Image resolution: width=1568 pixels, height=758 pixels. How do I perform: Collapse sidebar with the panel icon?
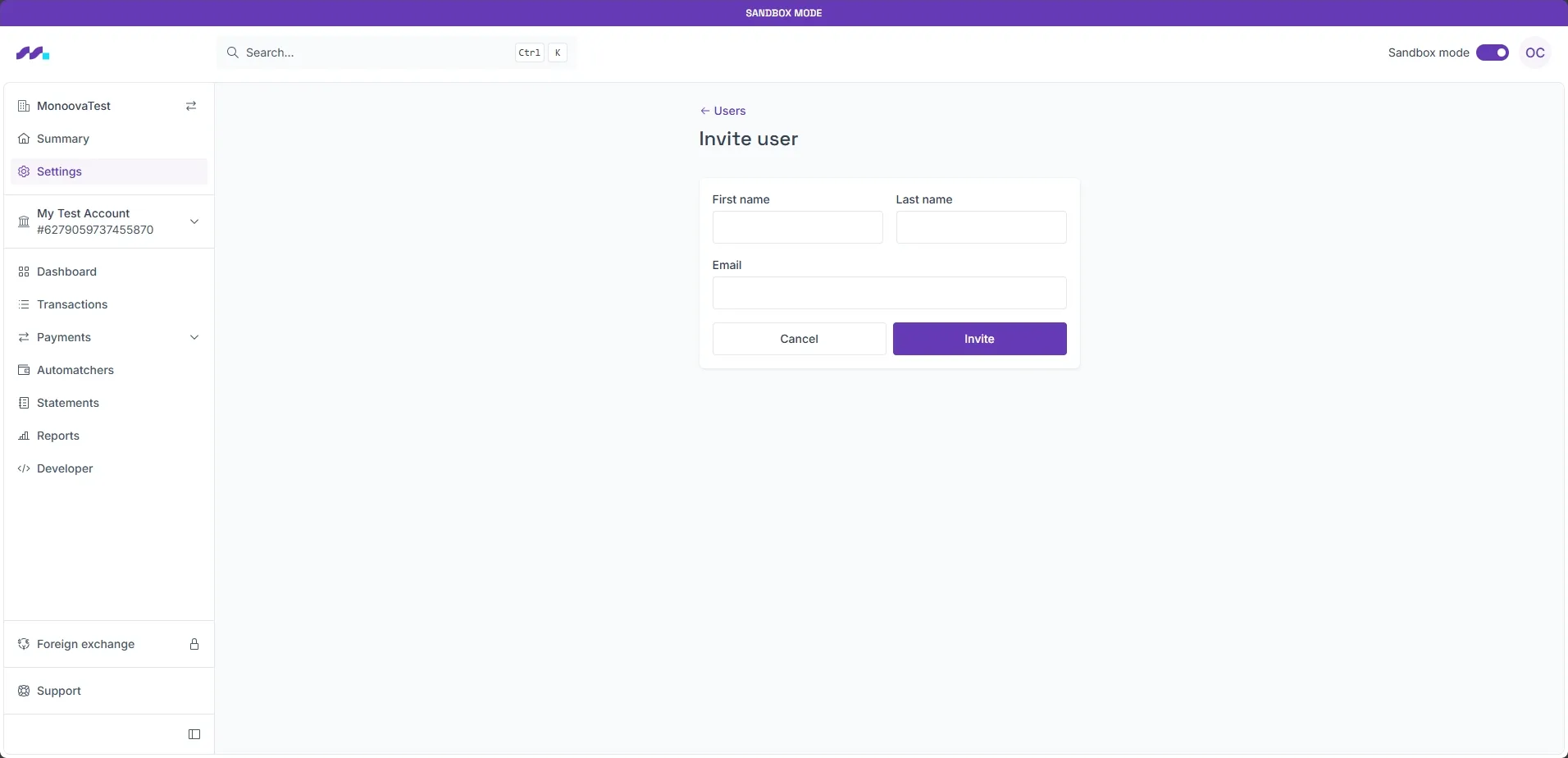[194, 734]
